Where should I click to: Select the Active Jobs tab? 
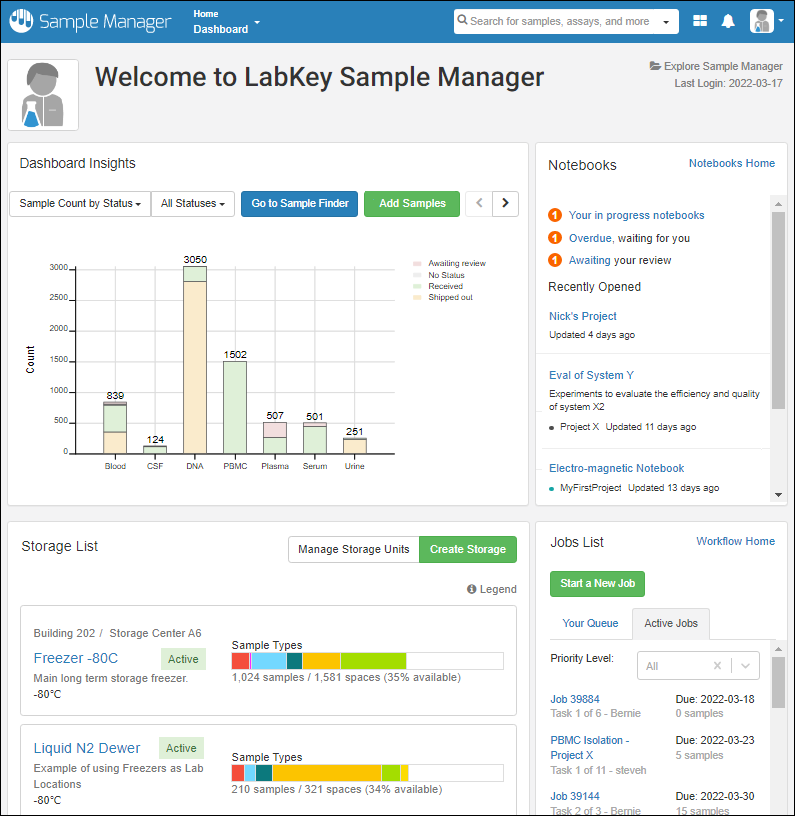[671, 623]
